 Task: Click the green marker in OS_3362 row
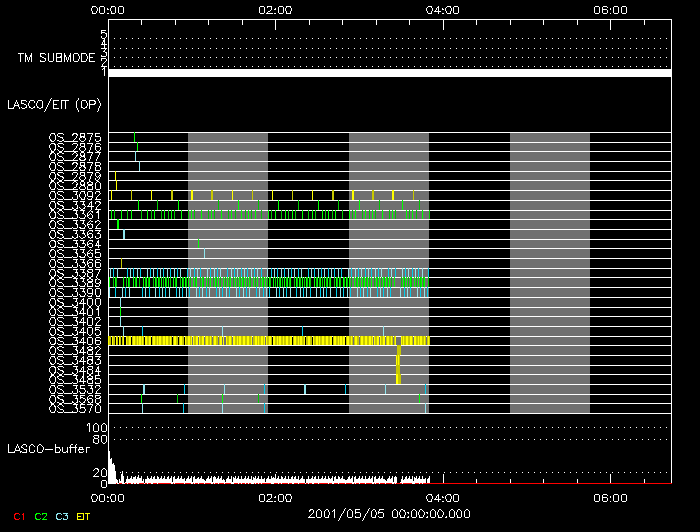(x=118, y=224)
